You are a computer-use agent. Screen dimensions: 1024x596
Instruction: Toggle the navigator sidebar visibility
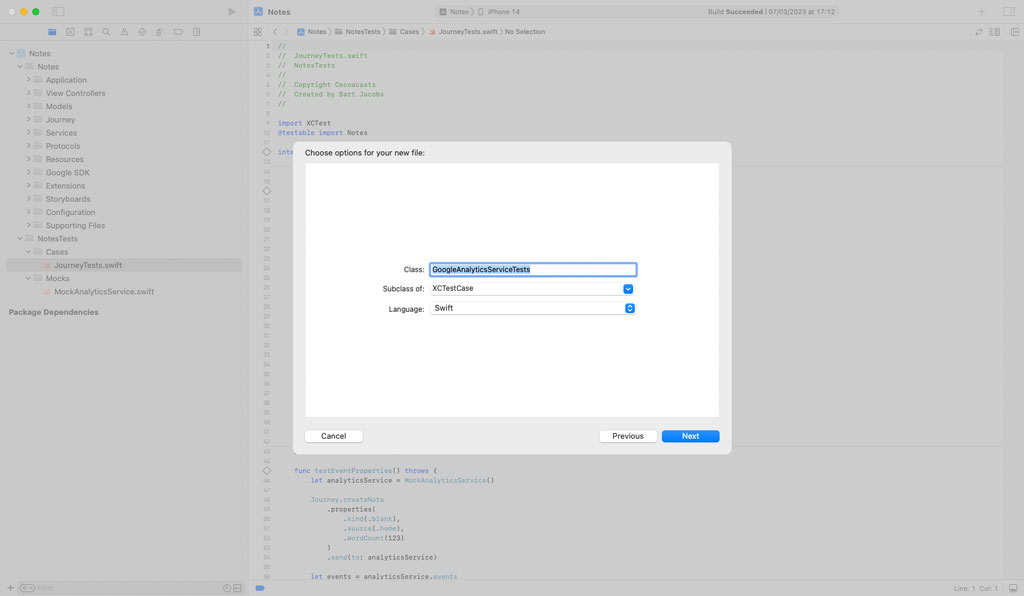(x=58, y=11)
